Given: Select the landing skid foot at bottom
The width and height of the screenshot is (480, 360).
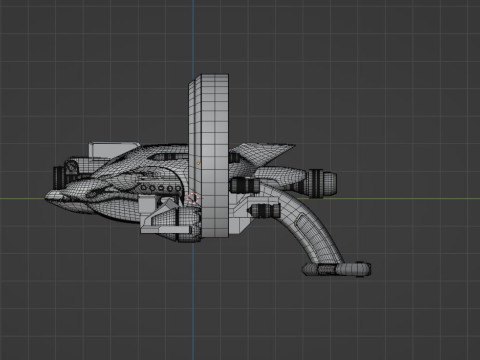Looking at the screenshot, I should (337, 269).
